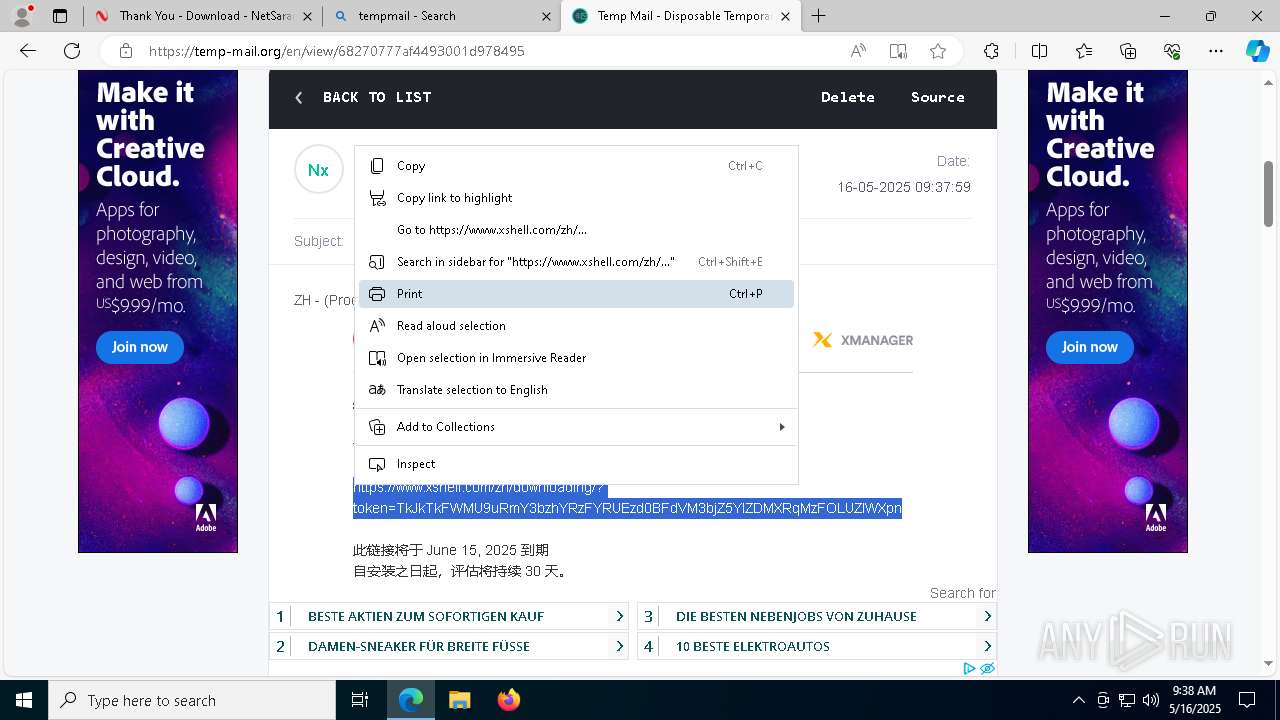Open ad link DIE BESTEN NEBENJOBS VON ZUHAUSE

coord(817,616)
